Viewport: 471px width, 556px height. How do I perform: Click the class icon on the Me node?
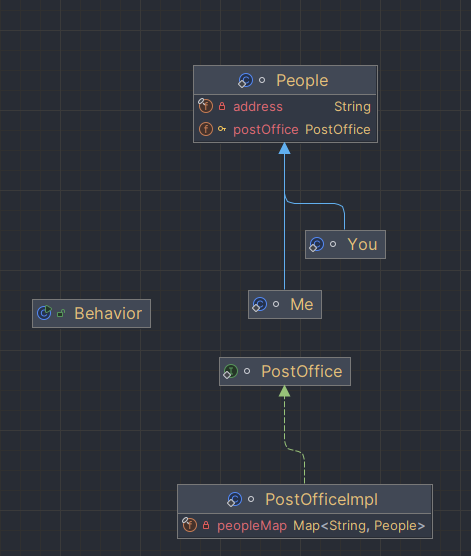pyautogui.click(x=260, y=304)
